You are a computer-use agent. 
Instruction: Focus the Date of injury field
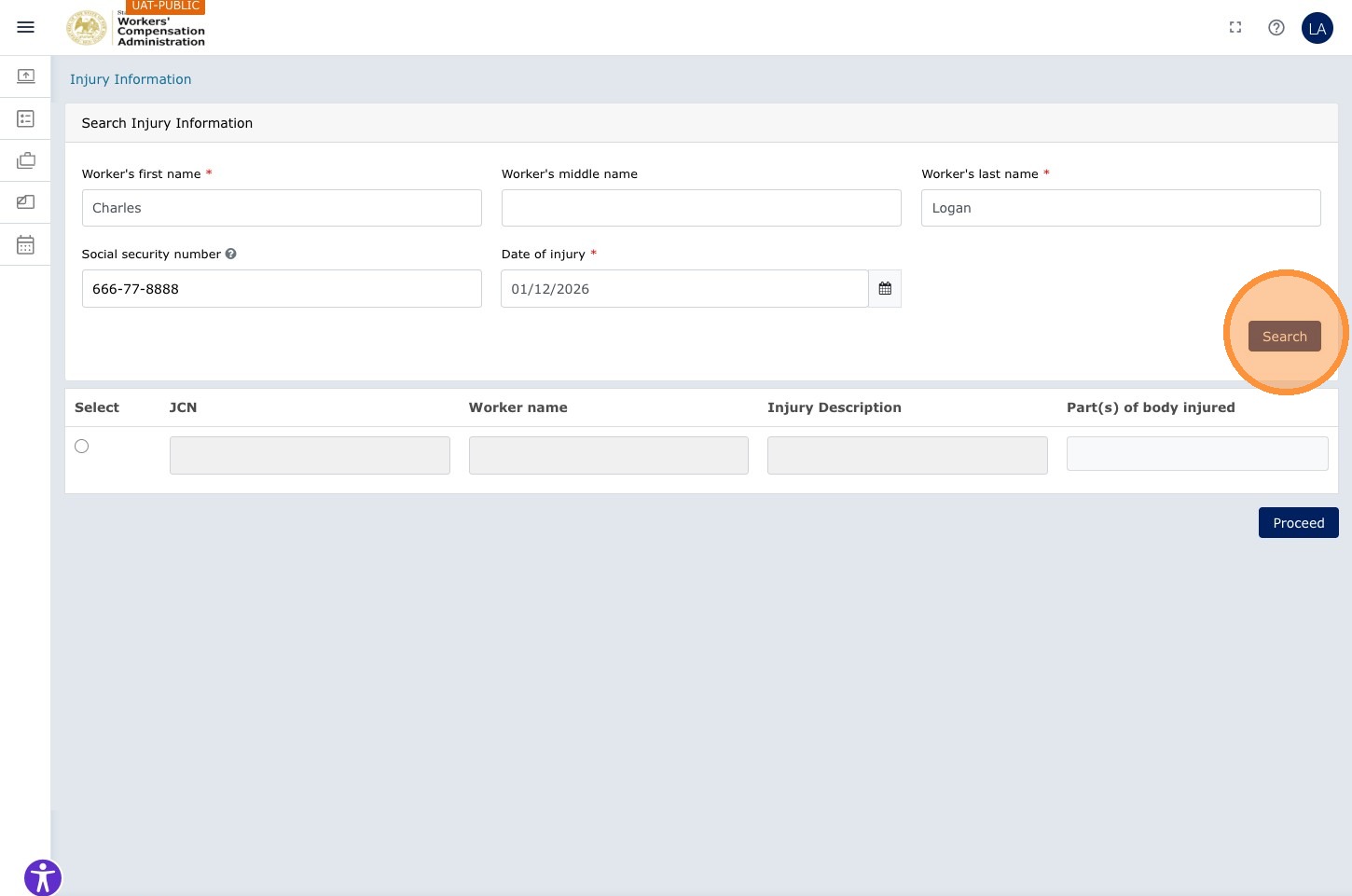(684, 289)
